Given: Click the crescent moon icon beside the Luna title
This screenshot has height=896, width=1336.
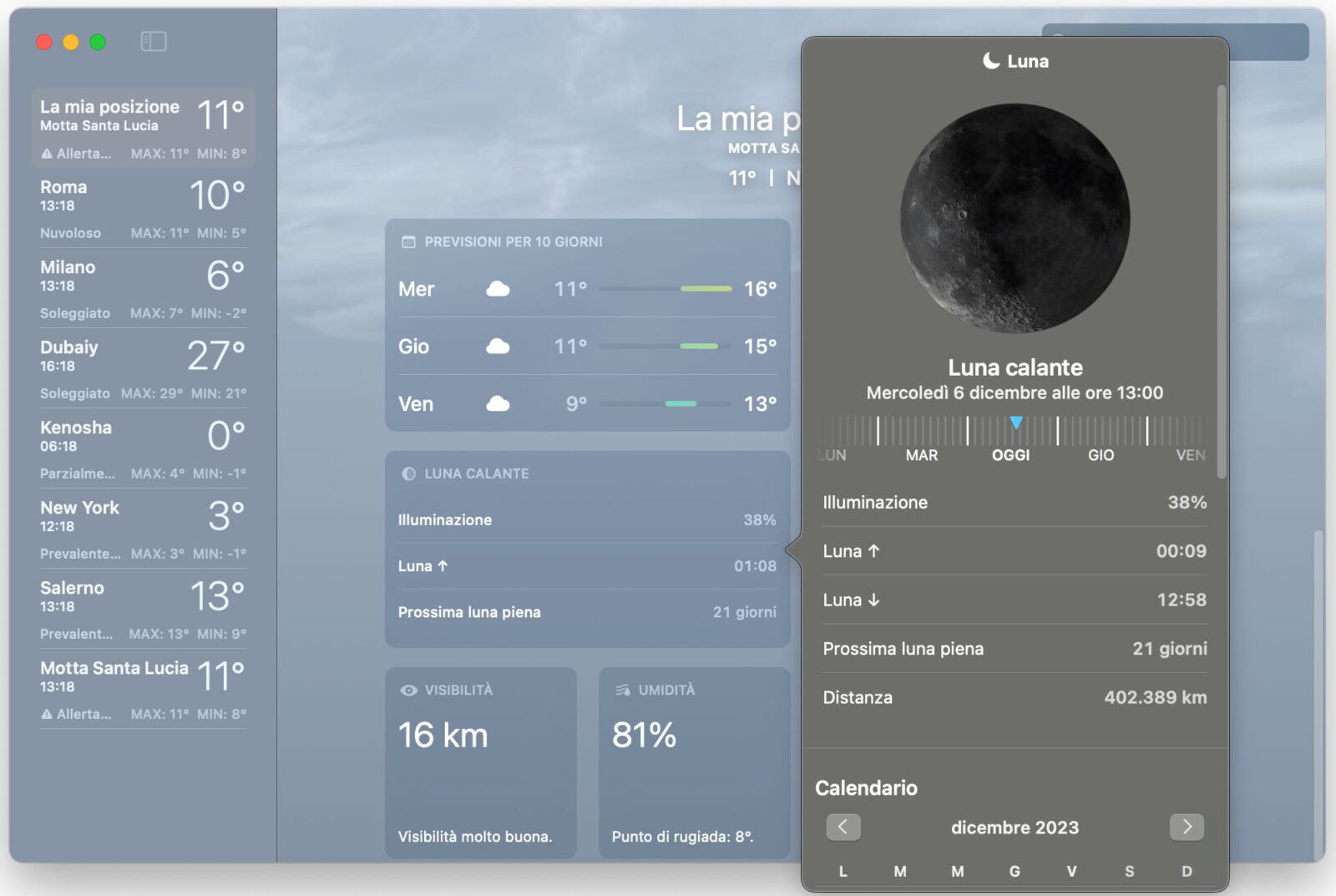Looking at the screenshot, I should [x=990, y=59].
